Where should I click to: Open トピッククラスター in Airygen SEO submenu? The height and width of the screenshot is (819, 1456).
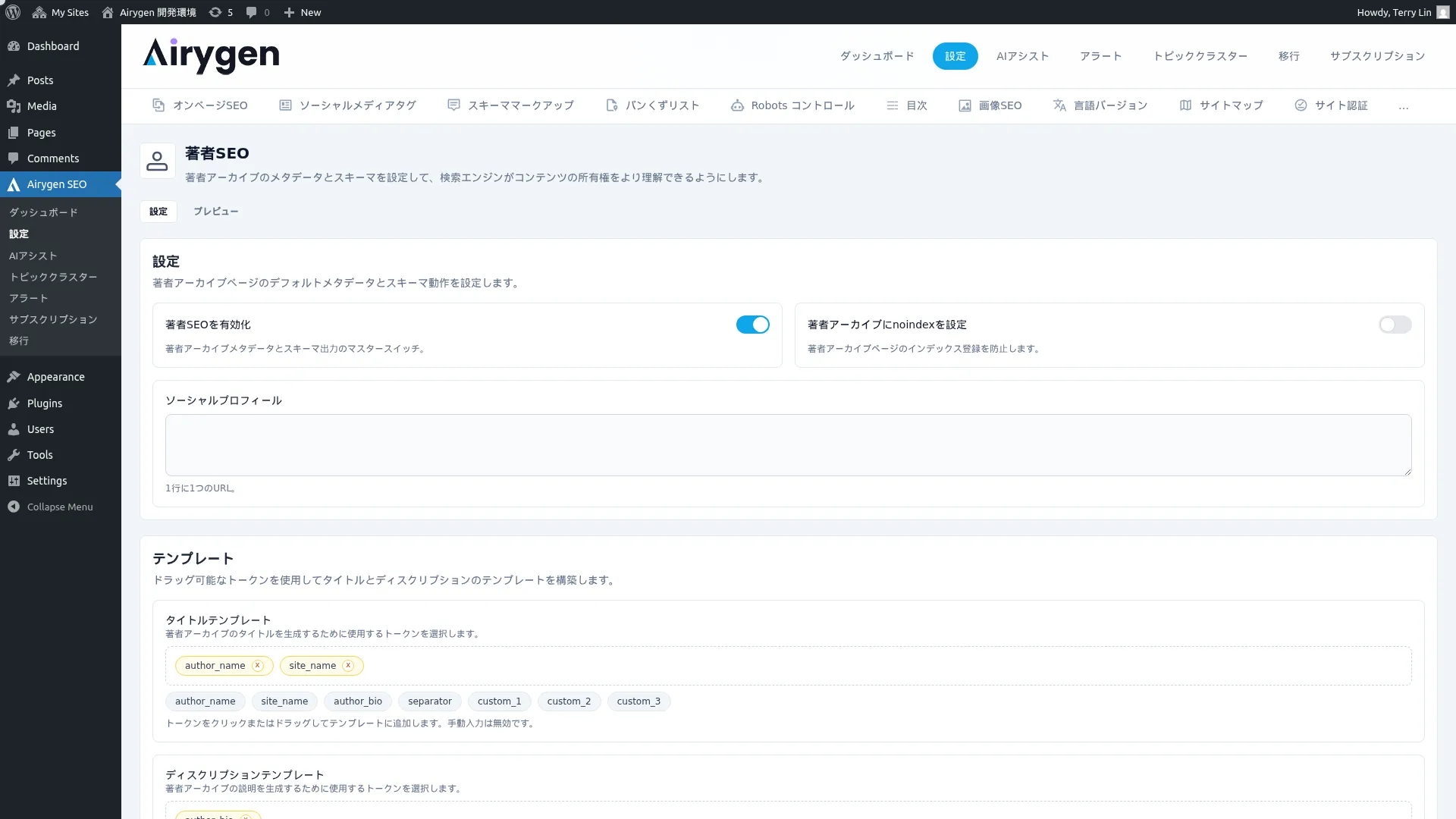[x=53, y=277]
